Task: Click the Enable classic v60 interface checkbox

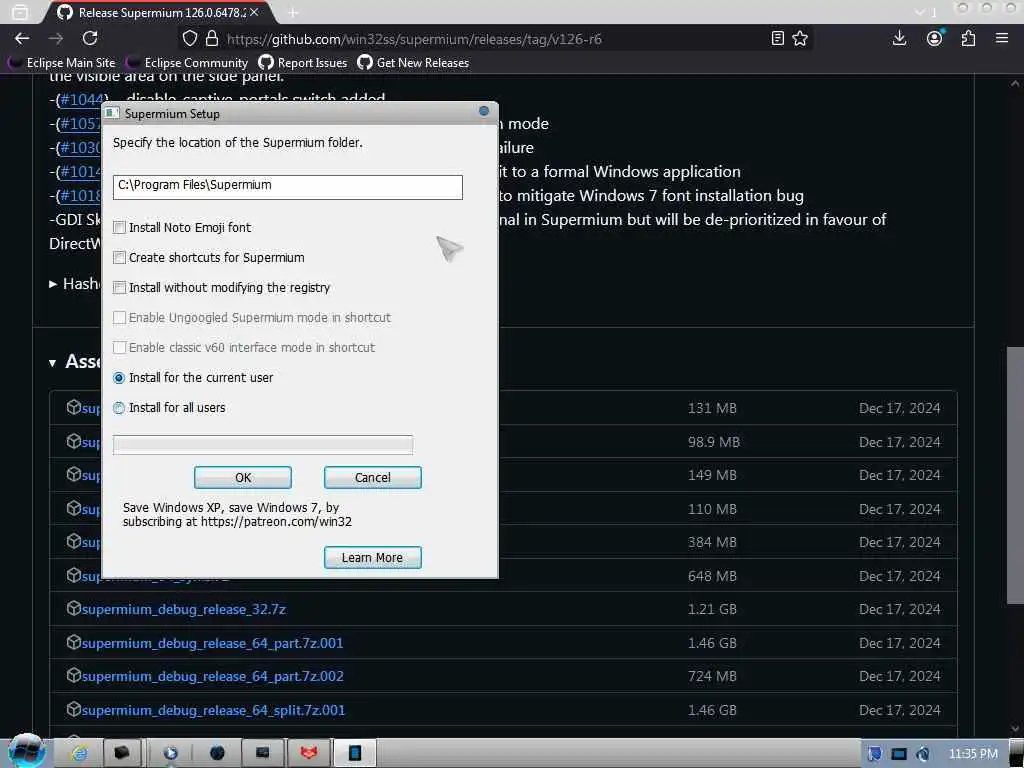Action: (120, 347)
